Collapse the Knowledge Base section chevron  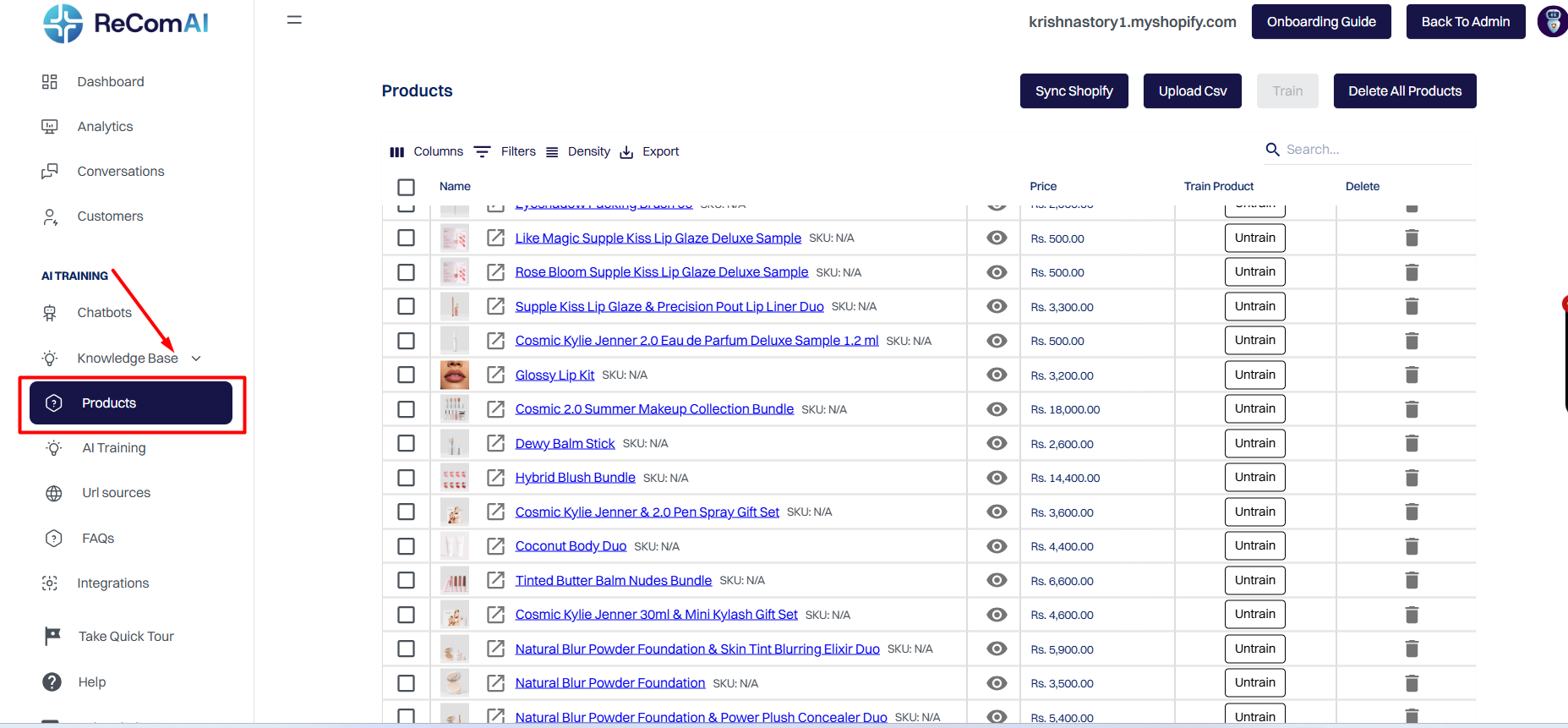point(196,359)
